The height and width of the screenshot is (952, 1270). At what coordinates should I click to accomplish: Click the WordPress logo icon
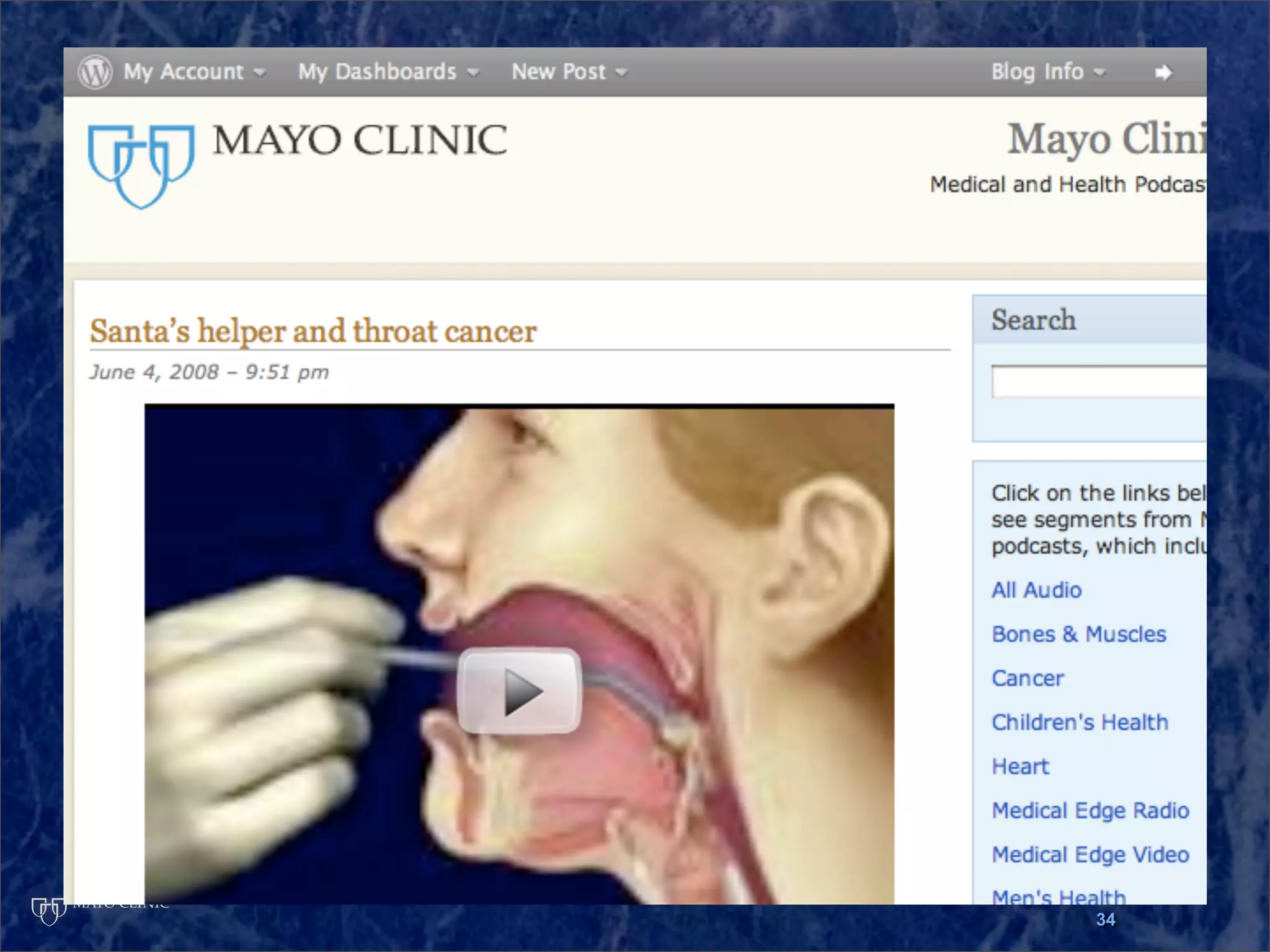[95, 72]
